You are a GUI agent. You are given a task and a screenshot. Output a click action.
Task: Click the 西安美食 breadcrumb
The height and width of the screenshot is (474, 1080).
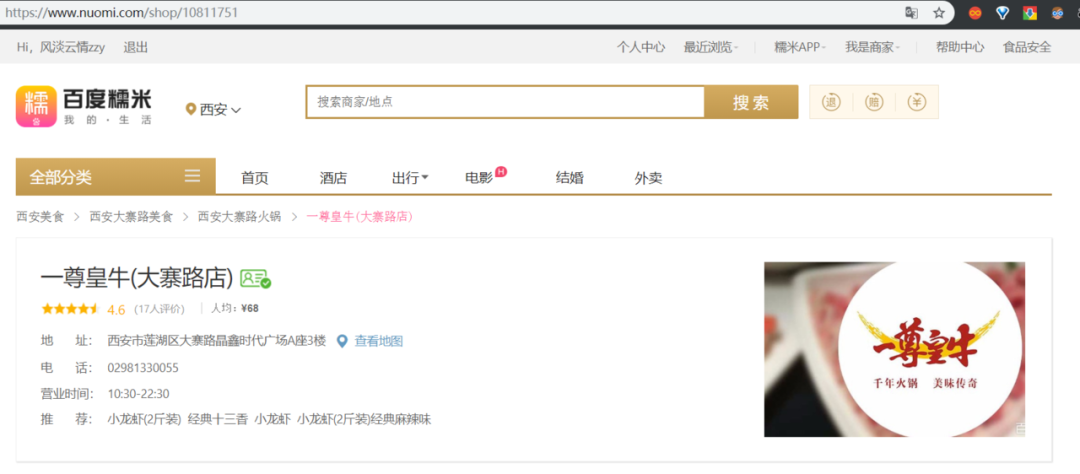pos(40,217)
